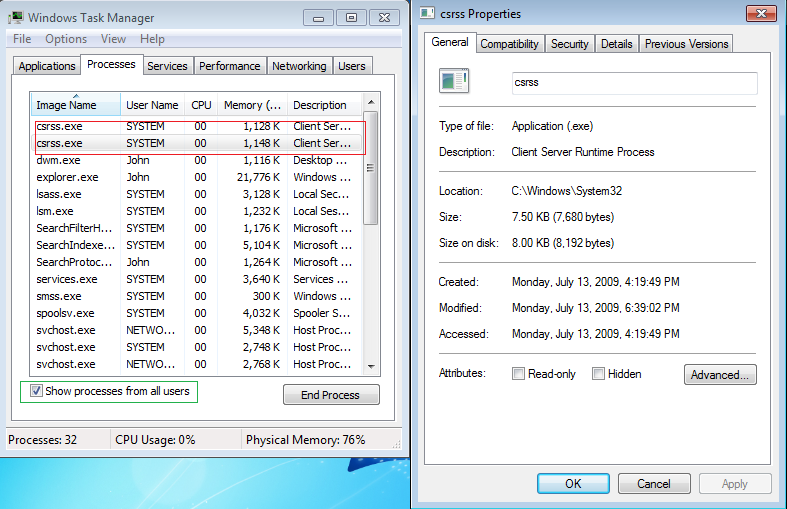Switch to the Services tab

(x=167, y=66)
